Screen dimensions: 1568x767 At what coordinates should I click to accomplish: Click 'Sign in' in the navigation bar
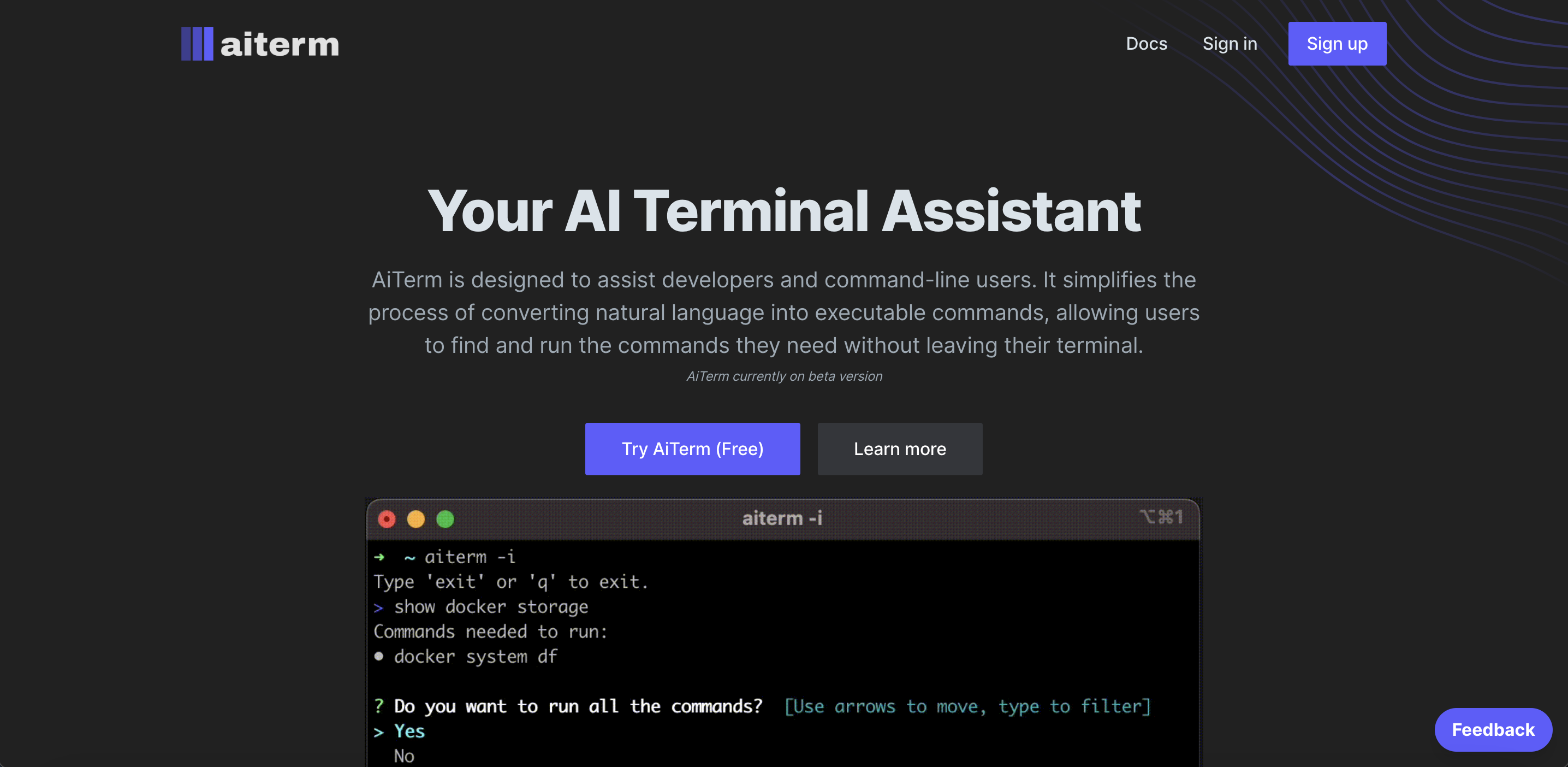(x=1230, y=43)
